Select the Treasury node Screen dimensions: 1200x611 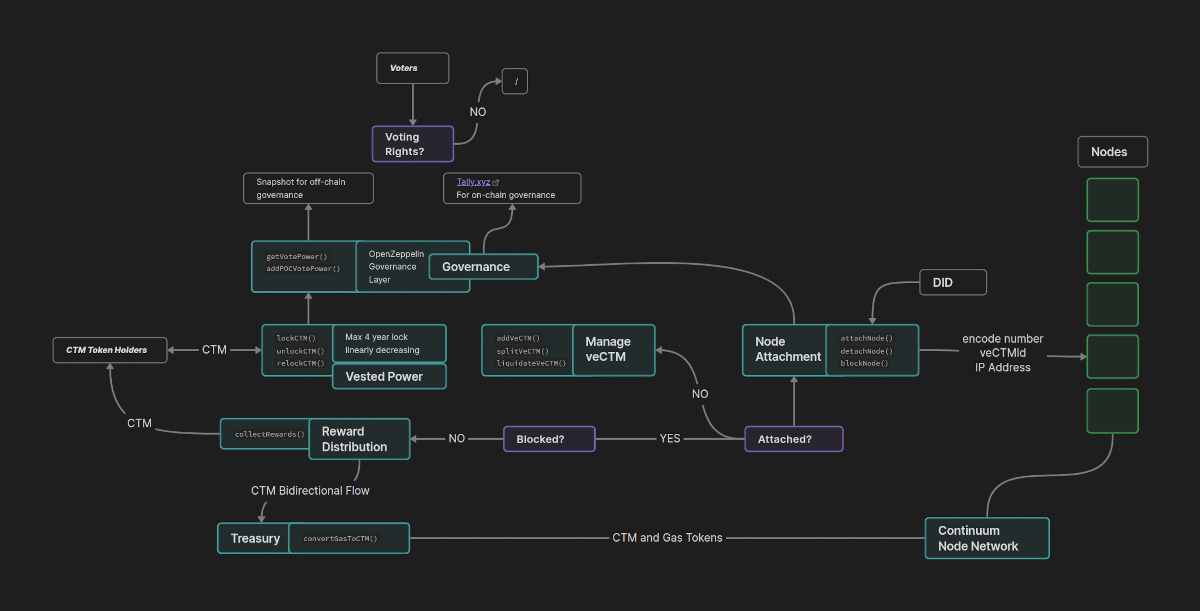click(254, 538)
